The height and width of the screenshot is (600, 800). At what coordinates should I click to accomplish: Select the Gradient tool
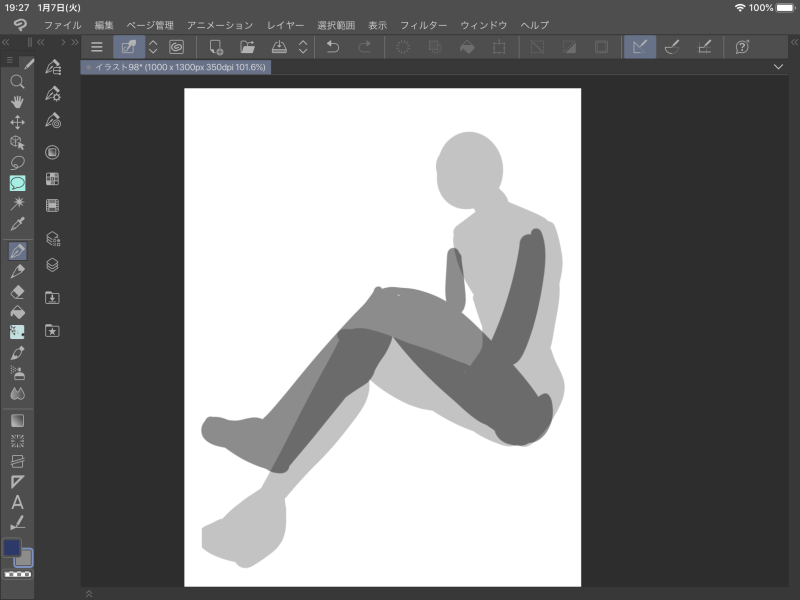coord(17,421)
